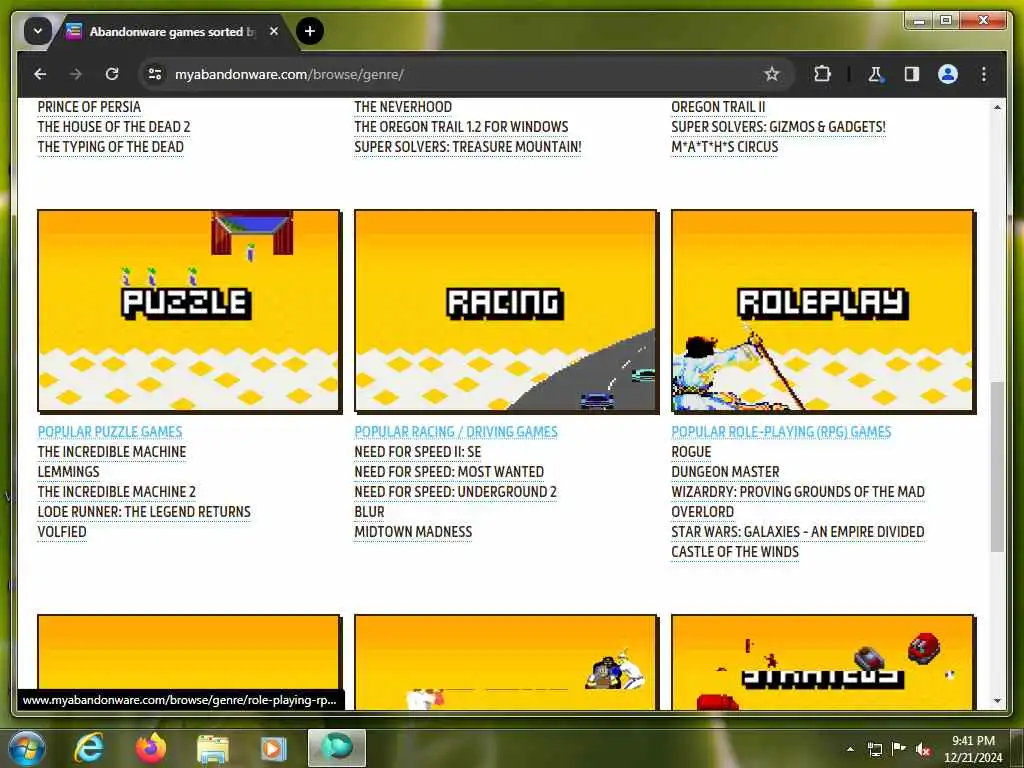The width and height of the screenshot is (1024, 768).
Task: Reload the current page
Action: 112,74
